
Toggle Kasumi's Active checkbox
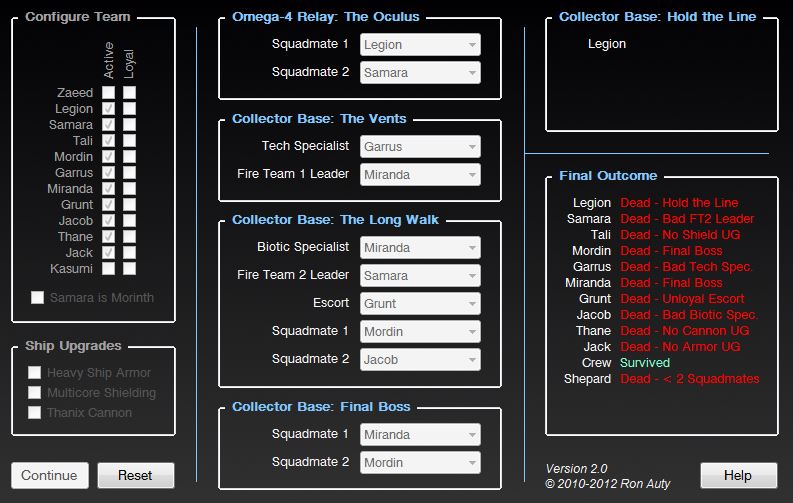coord(108,268)
